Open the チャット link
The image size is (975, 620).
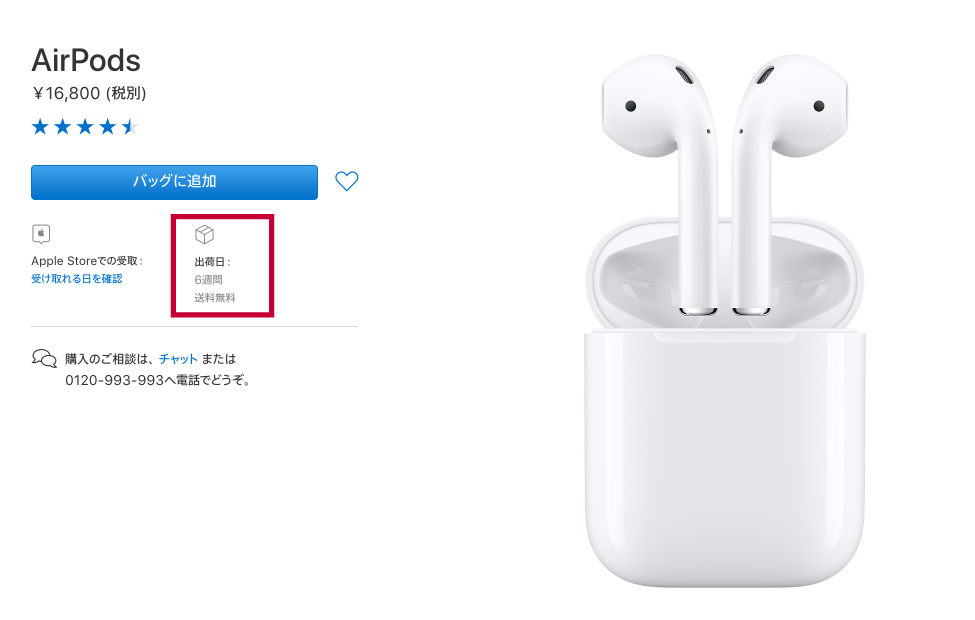(x=178, y=359)
